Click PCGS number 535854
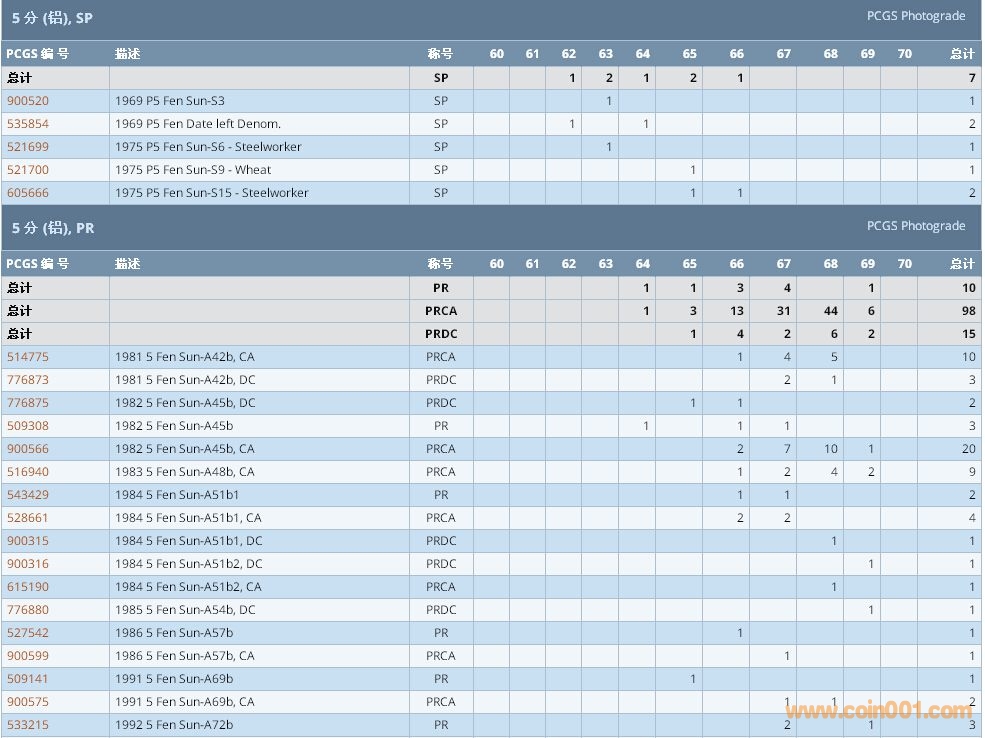This screenshot has width=985, height=738. pos(28,124)
